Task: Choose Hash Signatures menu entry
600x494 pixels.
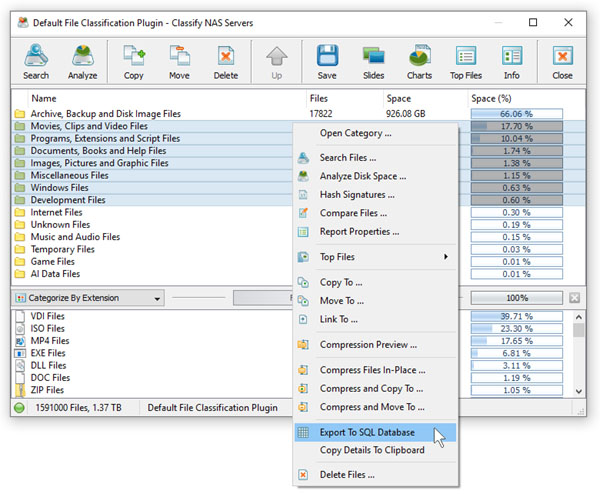Action: [357, 195]
